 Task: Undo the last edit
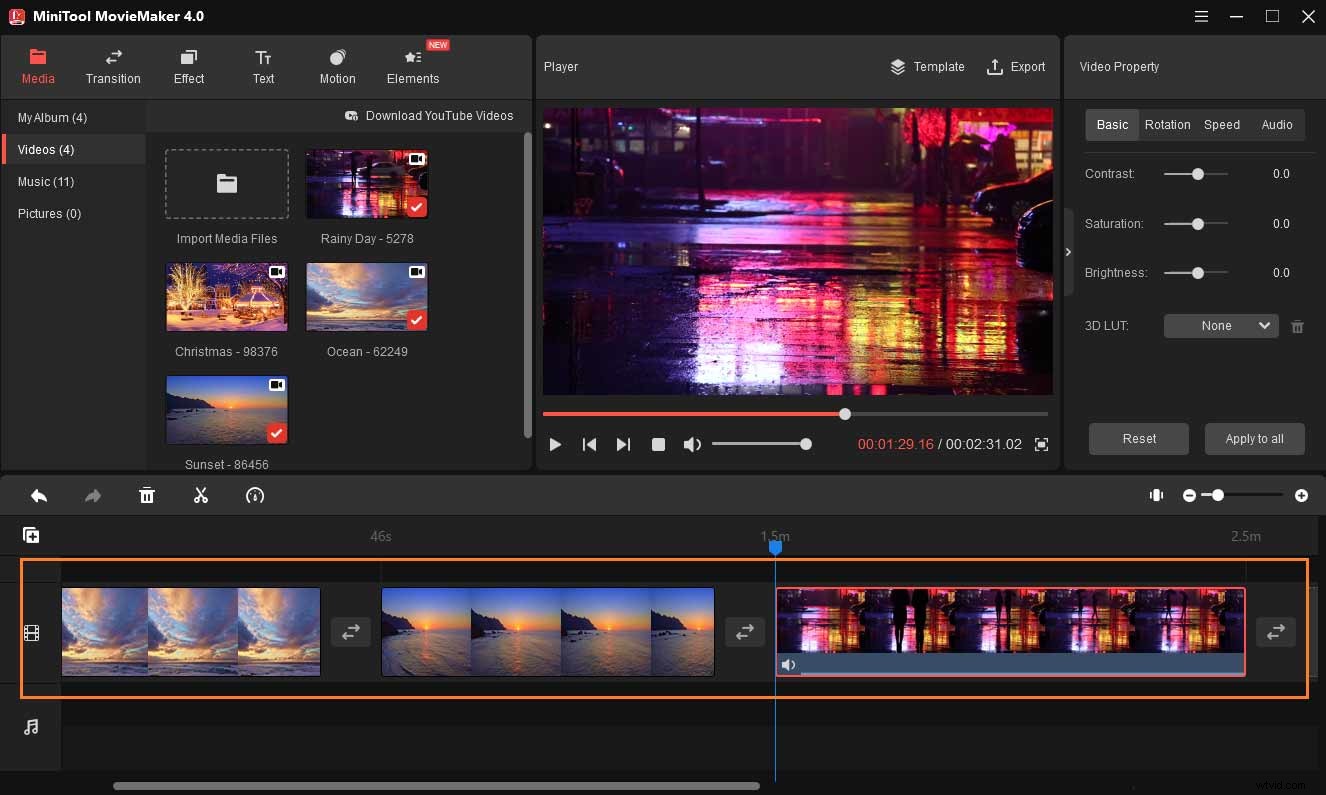39,495
